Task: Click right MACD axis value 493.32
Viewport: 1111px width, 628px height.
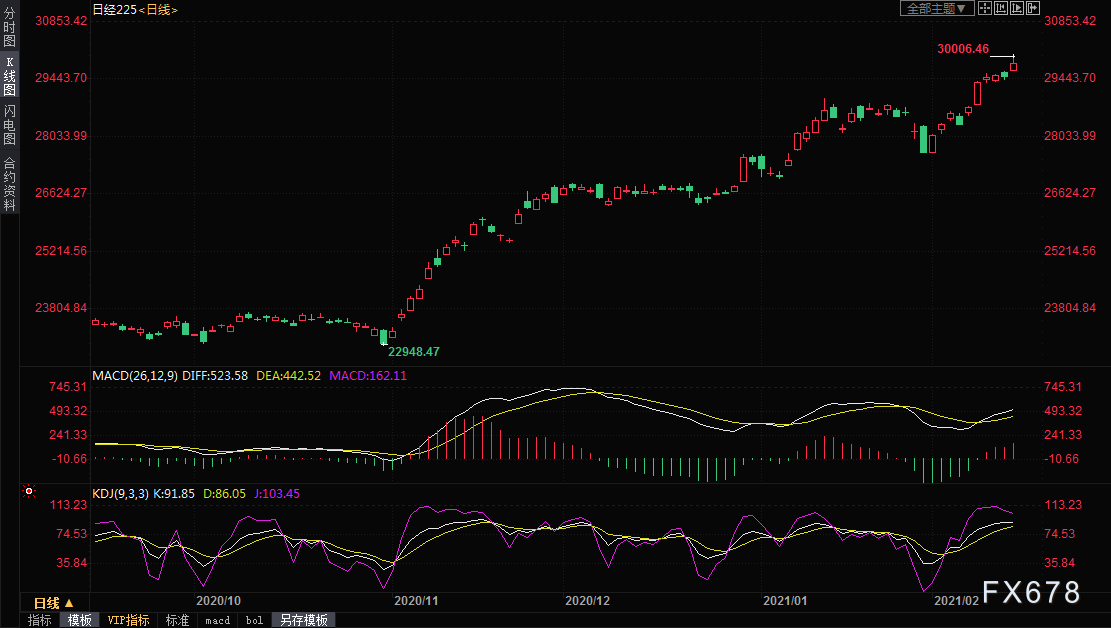Action: pos(1063,410)
